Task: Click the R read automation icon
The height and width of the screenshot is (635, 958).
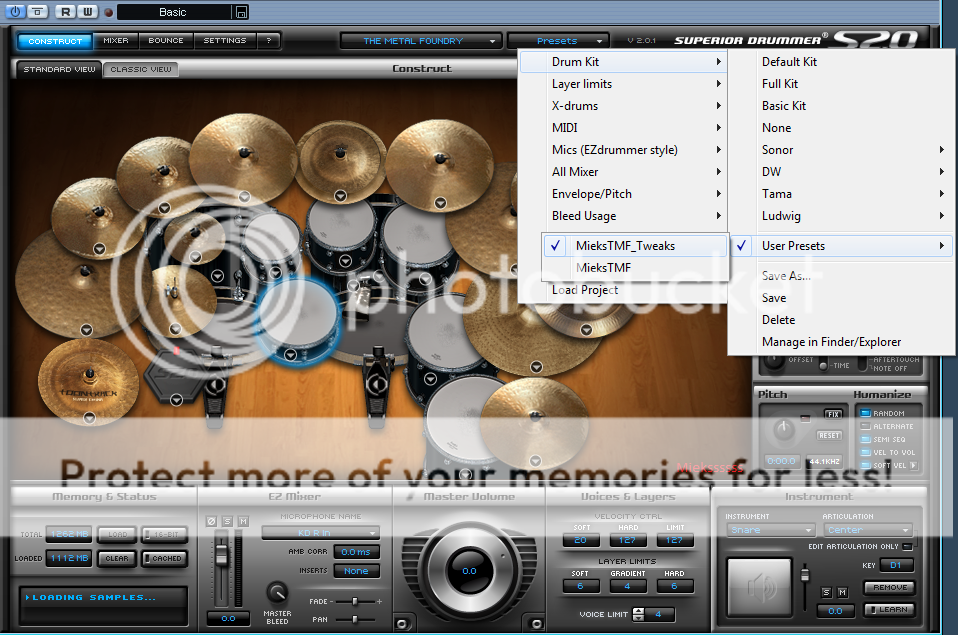Action: (65, 12)
